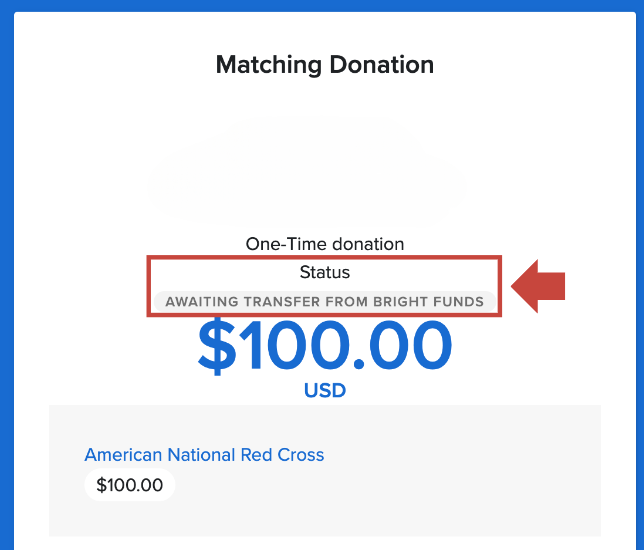
Task: Click the dollar sign of large amount
Action: (218, 346)
